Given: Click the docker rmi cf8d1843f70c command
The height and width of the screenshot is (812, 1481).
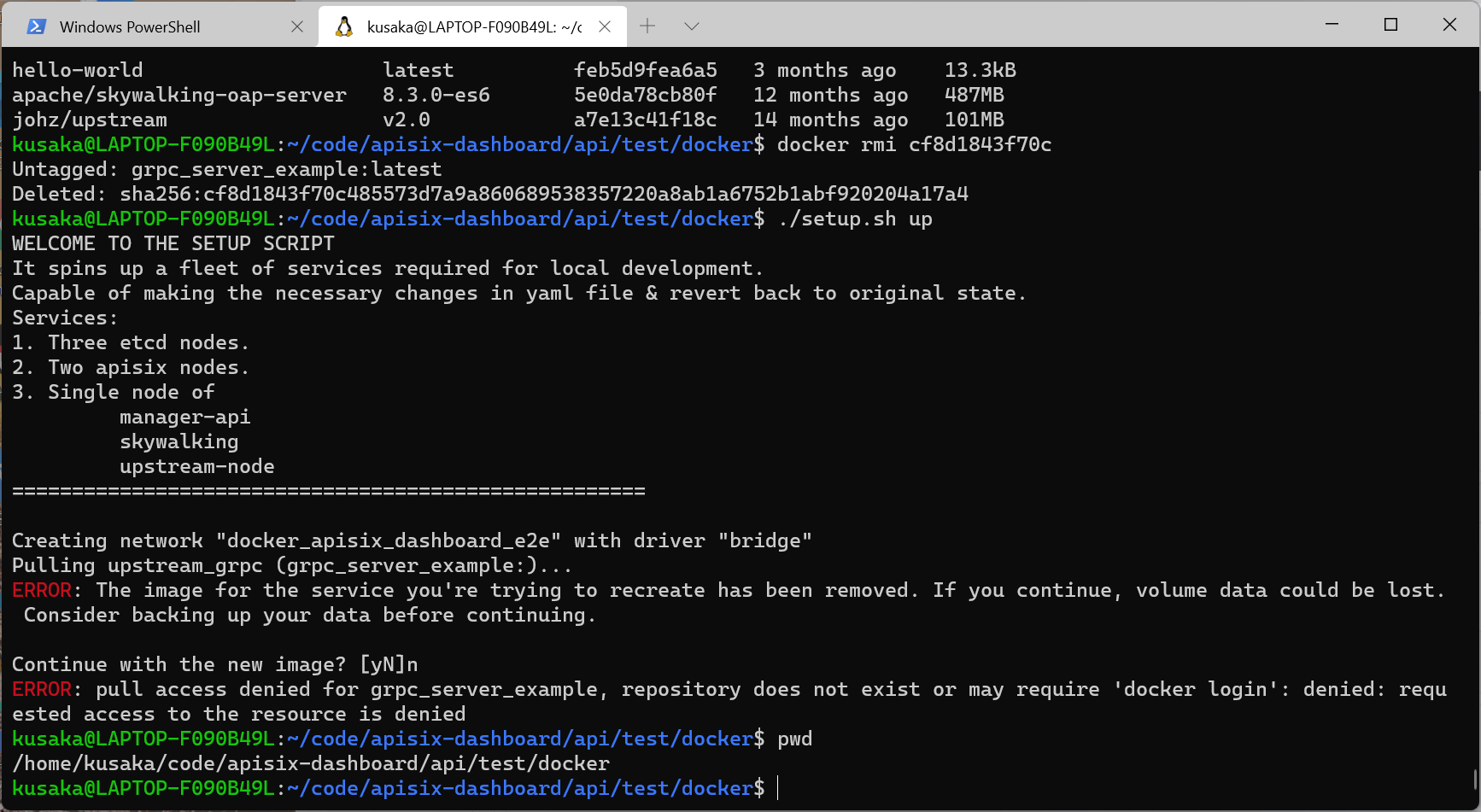Looking at the screenshot, I should pyautogui.click(x=912, y=144).
